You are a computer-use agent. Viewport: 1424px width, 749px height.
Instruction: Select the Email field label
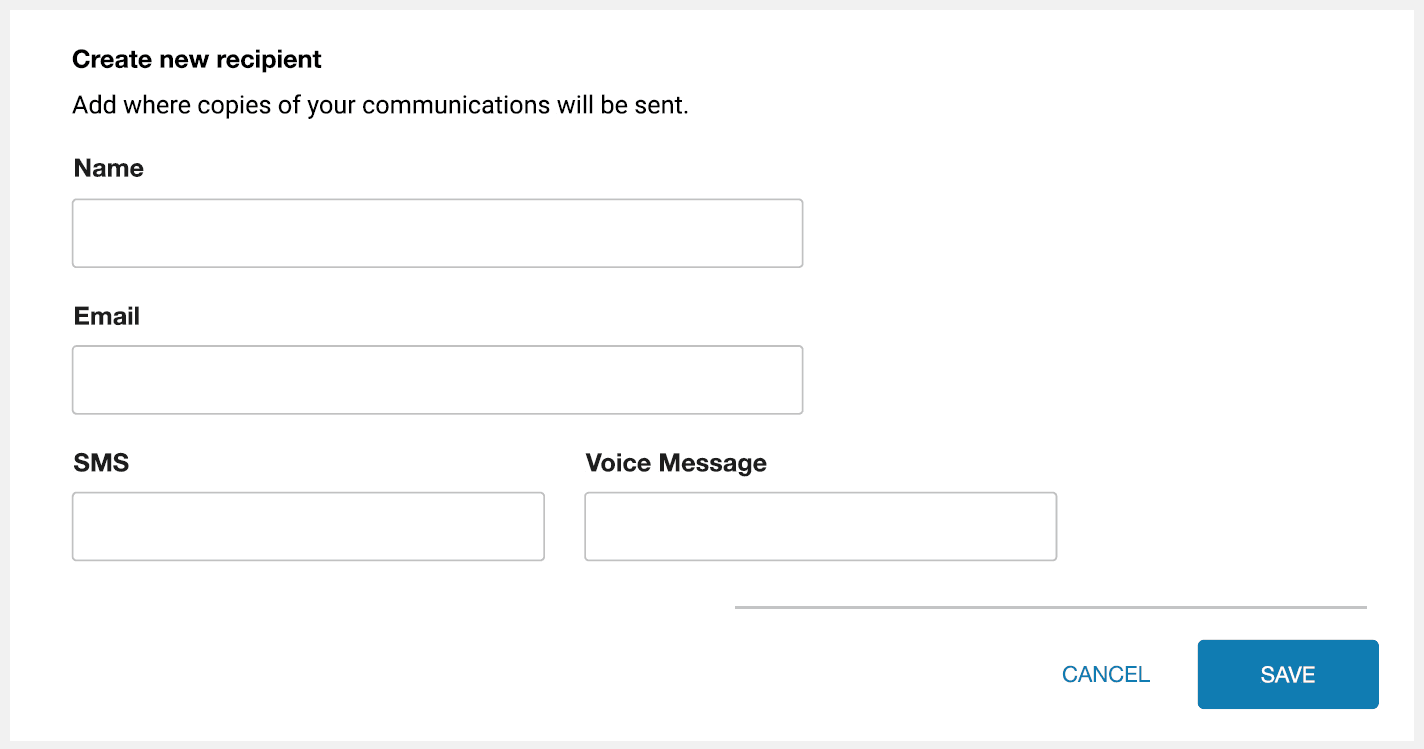[x=106, y=316]
